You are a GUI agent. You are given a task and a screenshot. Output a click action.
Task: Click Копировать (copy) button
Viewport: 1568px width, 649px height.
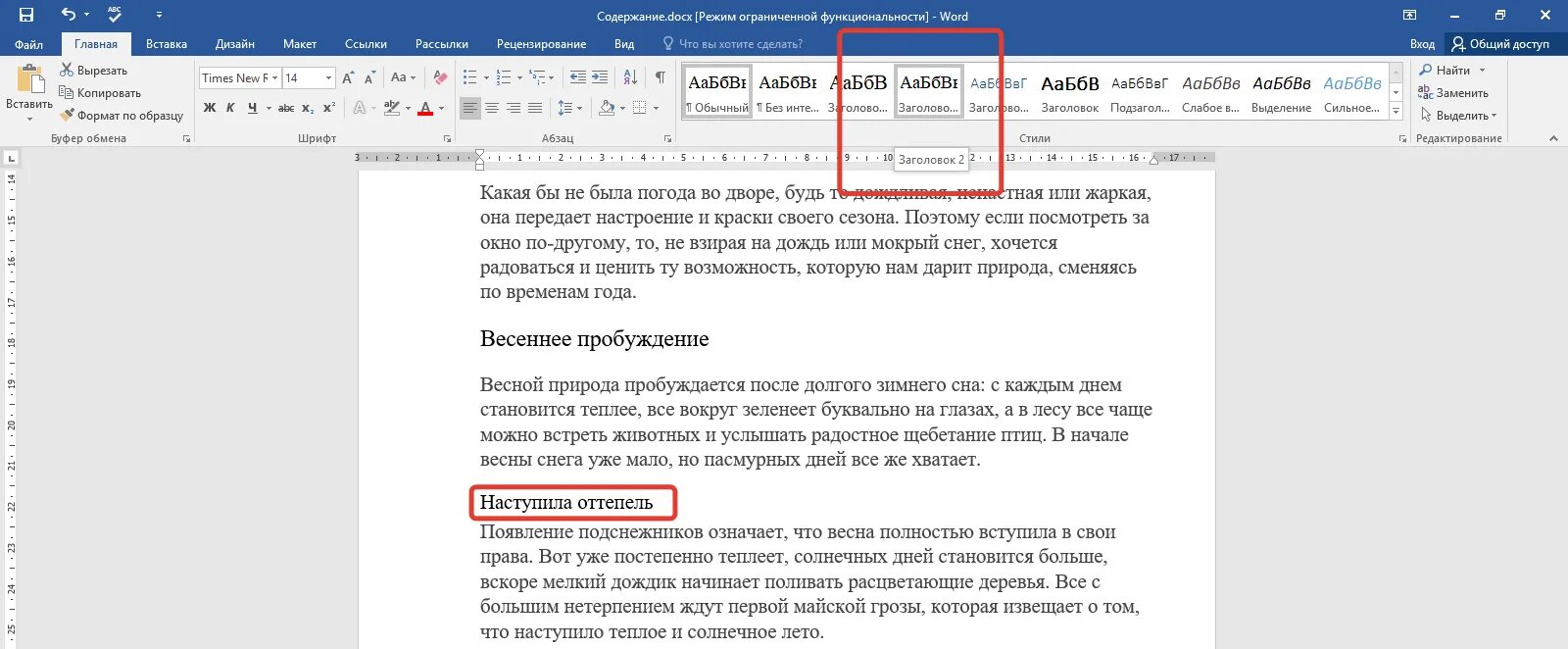point(101,93)
